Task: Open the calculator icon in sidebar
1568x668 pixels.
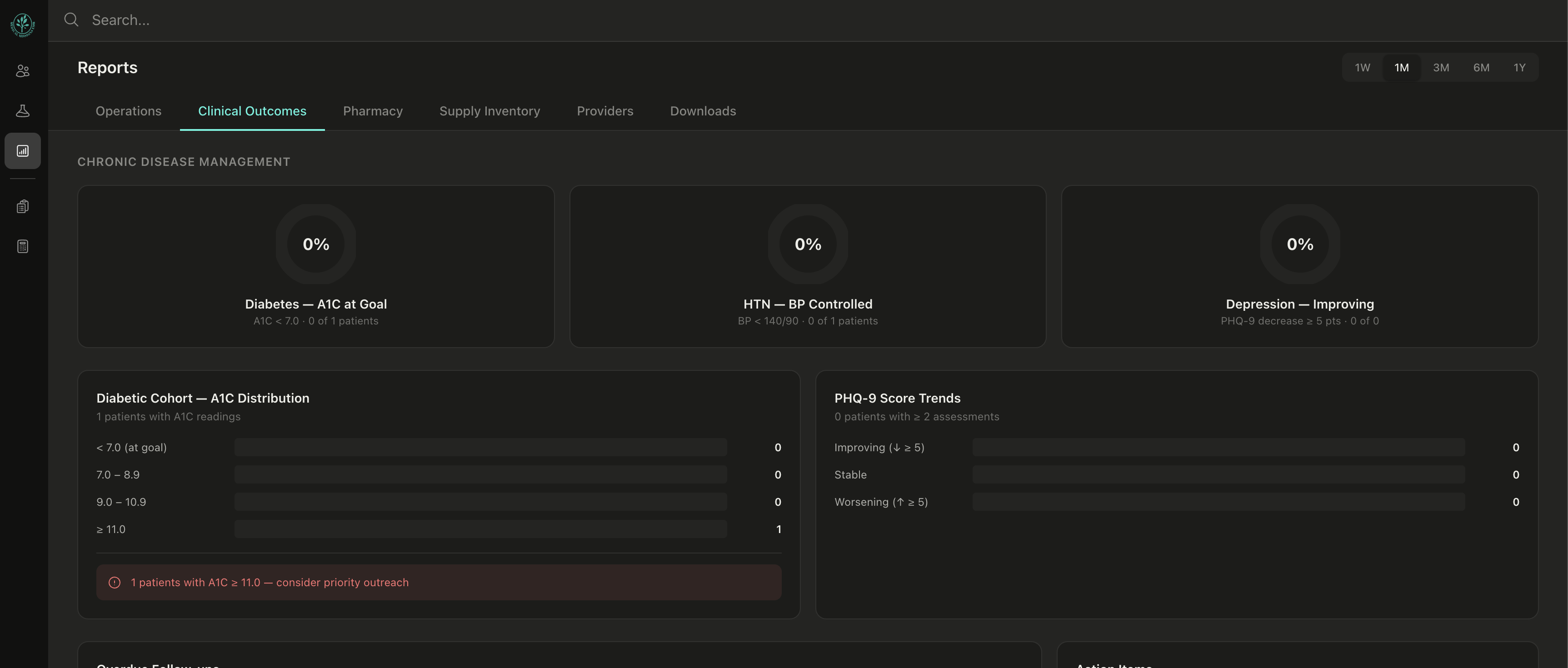Action: [x=23, y=246]
